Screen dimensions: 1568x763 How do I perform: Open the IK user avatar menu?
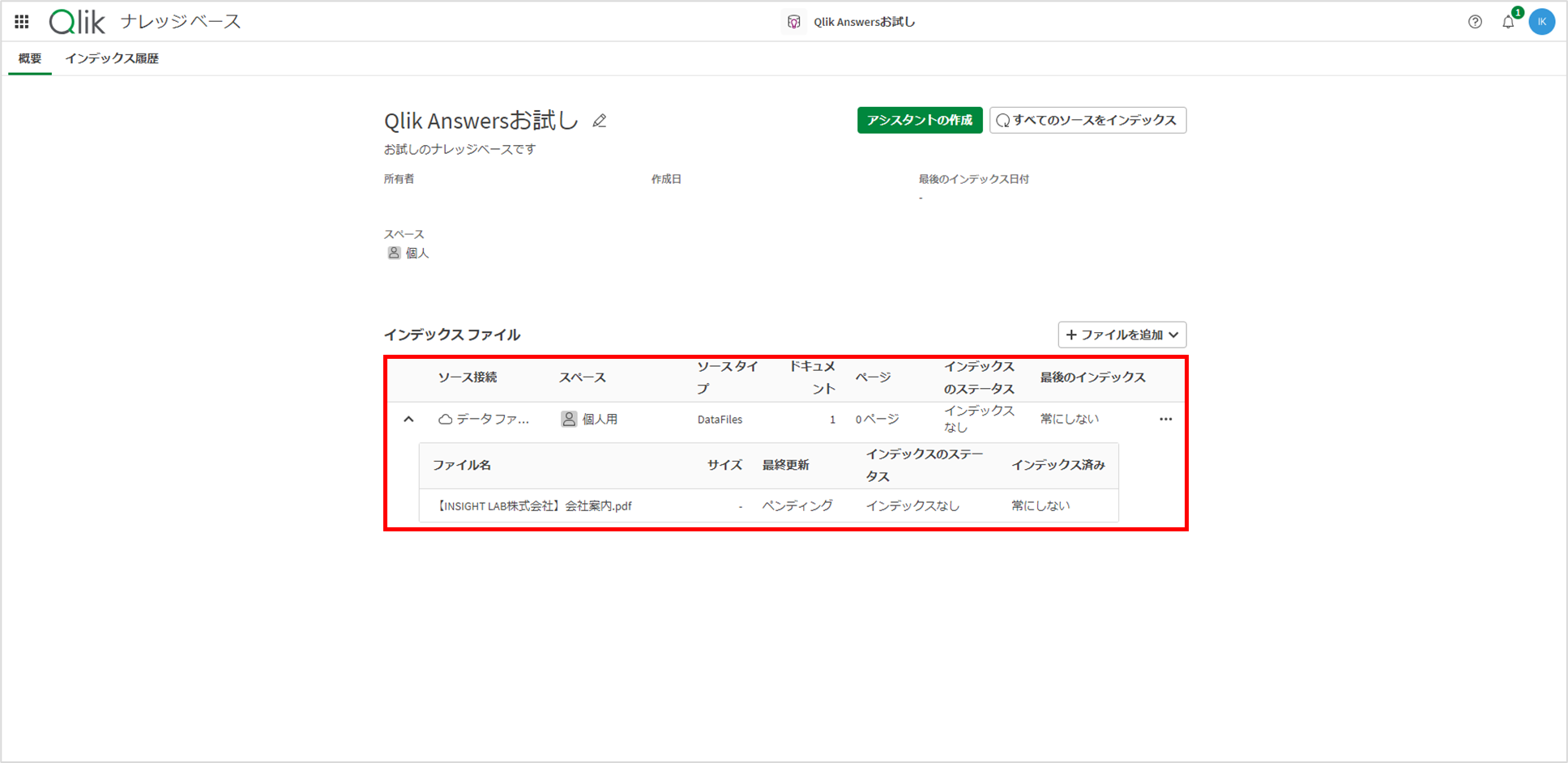[x=1542, y=22]
